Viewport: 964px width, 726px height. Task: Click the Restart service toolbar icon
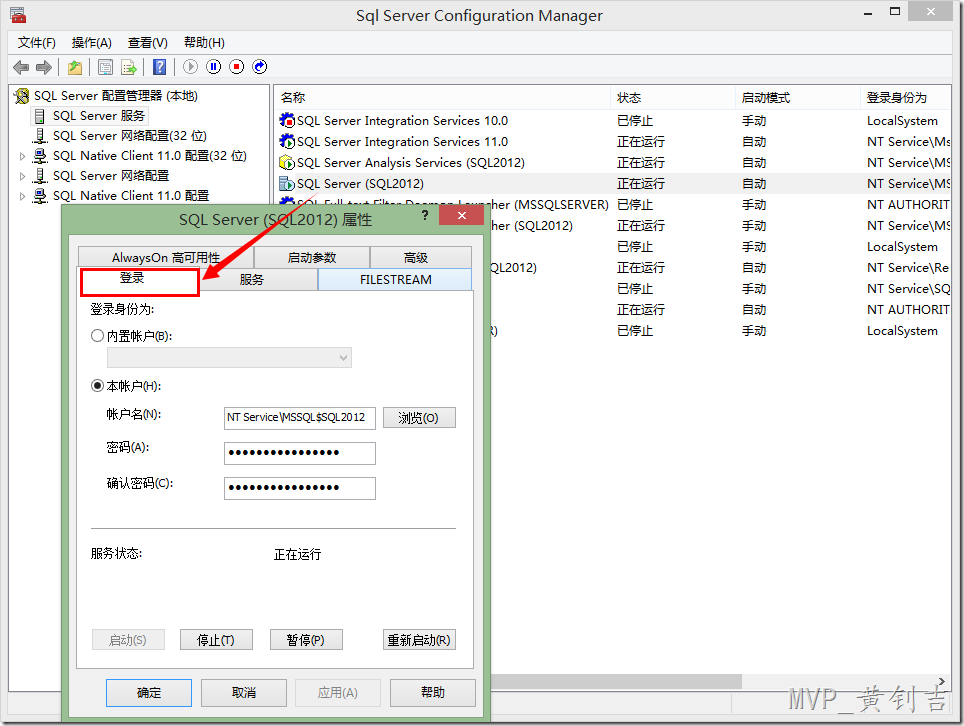[260, 66]
